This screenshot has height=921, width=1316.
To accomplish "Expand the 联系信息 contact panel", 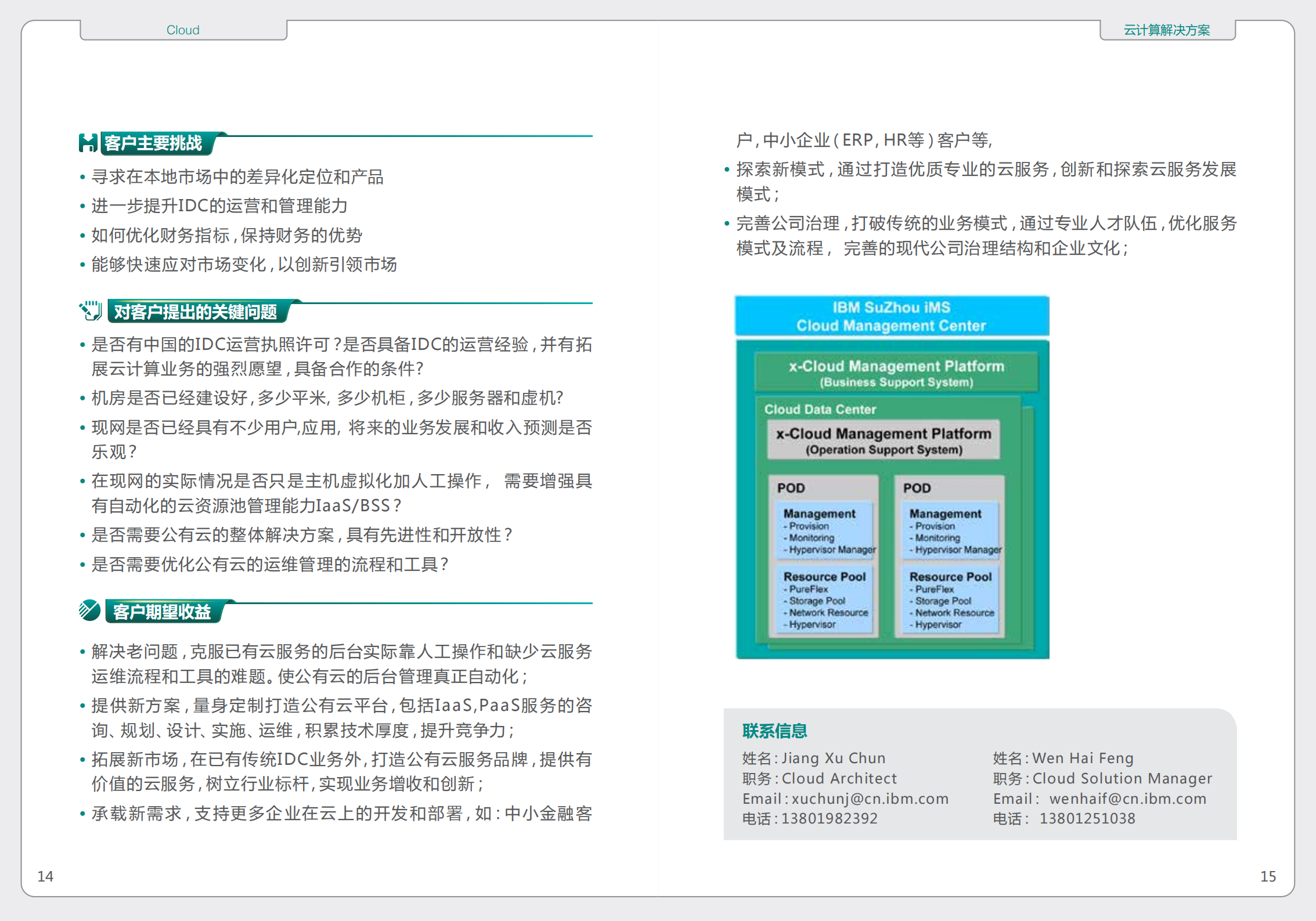I will pos(774,732).
